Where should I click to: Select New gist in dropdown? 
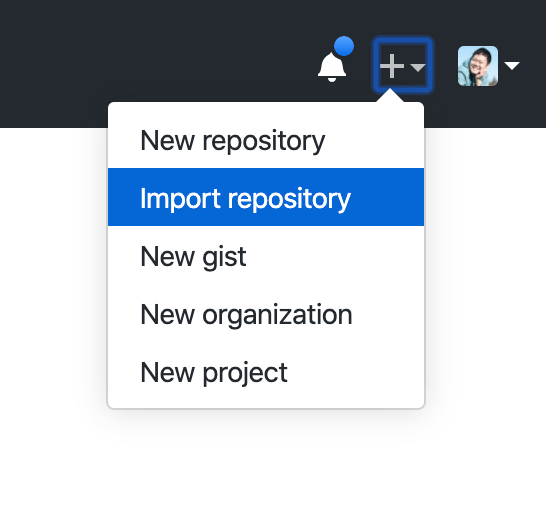[266, 256]
